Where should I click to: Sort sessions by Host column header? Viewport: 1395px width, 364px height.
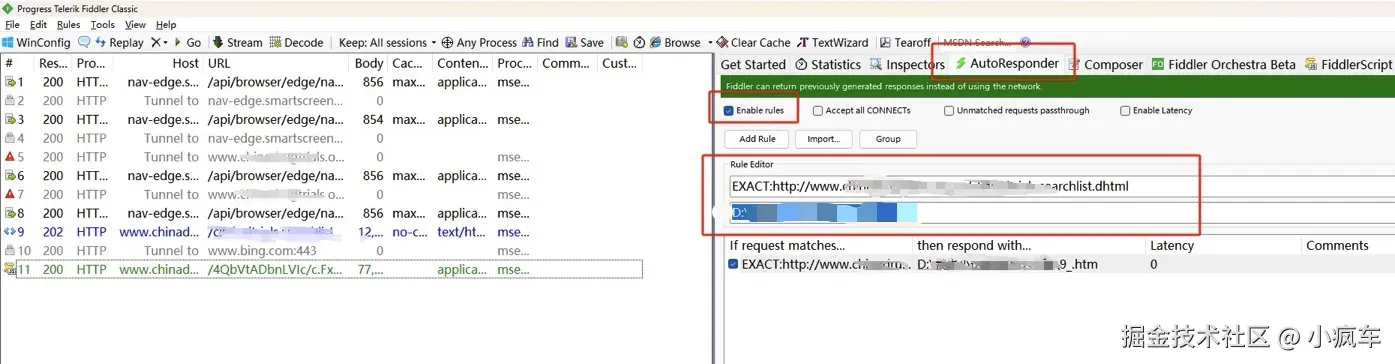tap(158, 63)
